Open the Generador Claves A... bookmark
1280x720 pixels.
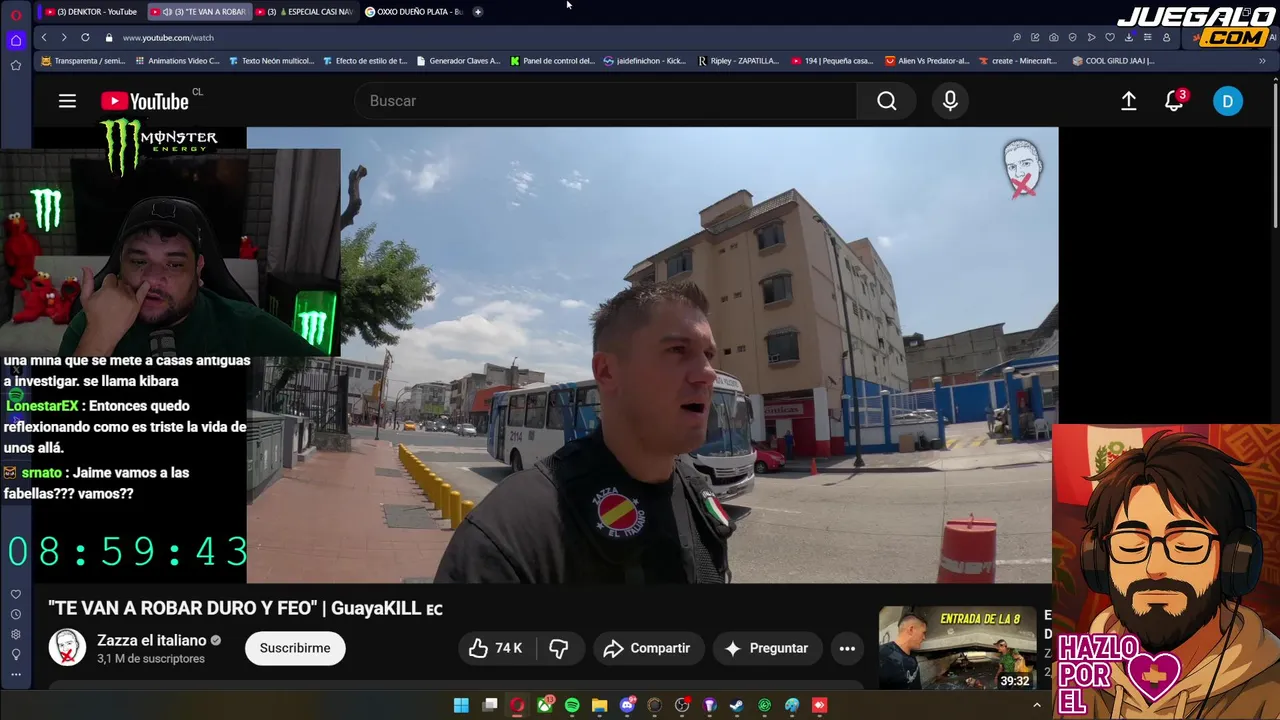(x=458, y=61)
